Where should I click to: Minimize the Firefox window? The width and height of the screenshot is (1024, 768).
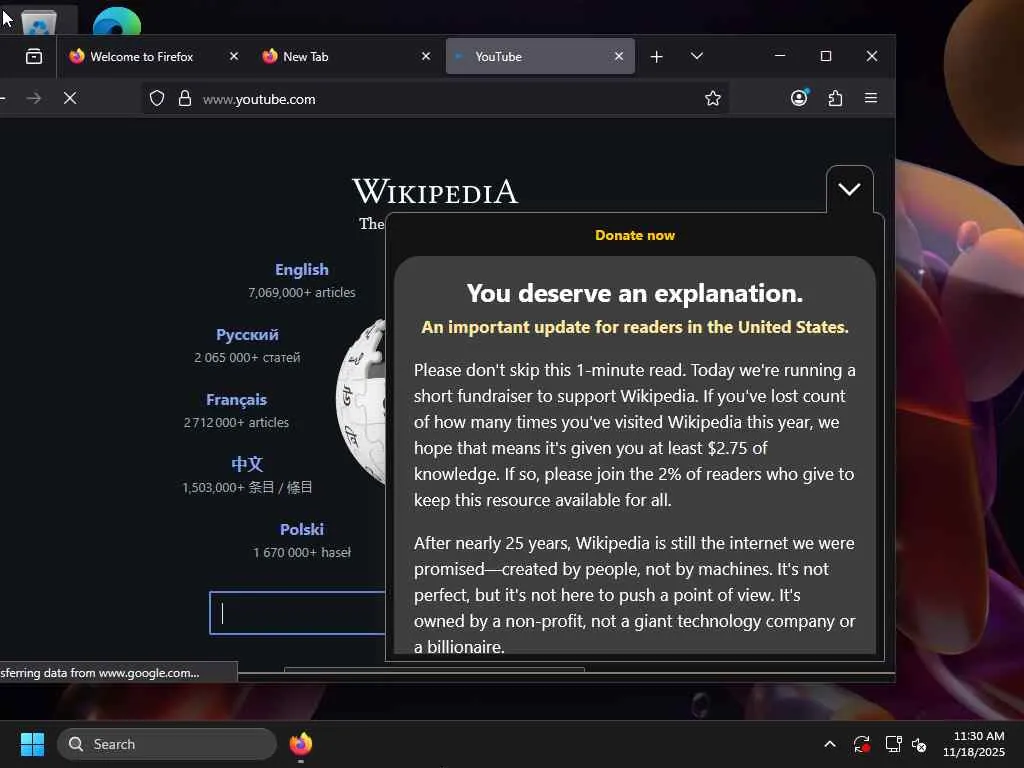tap(780, 56)
